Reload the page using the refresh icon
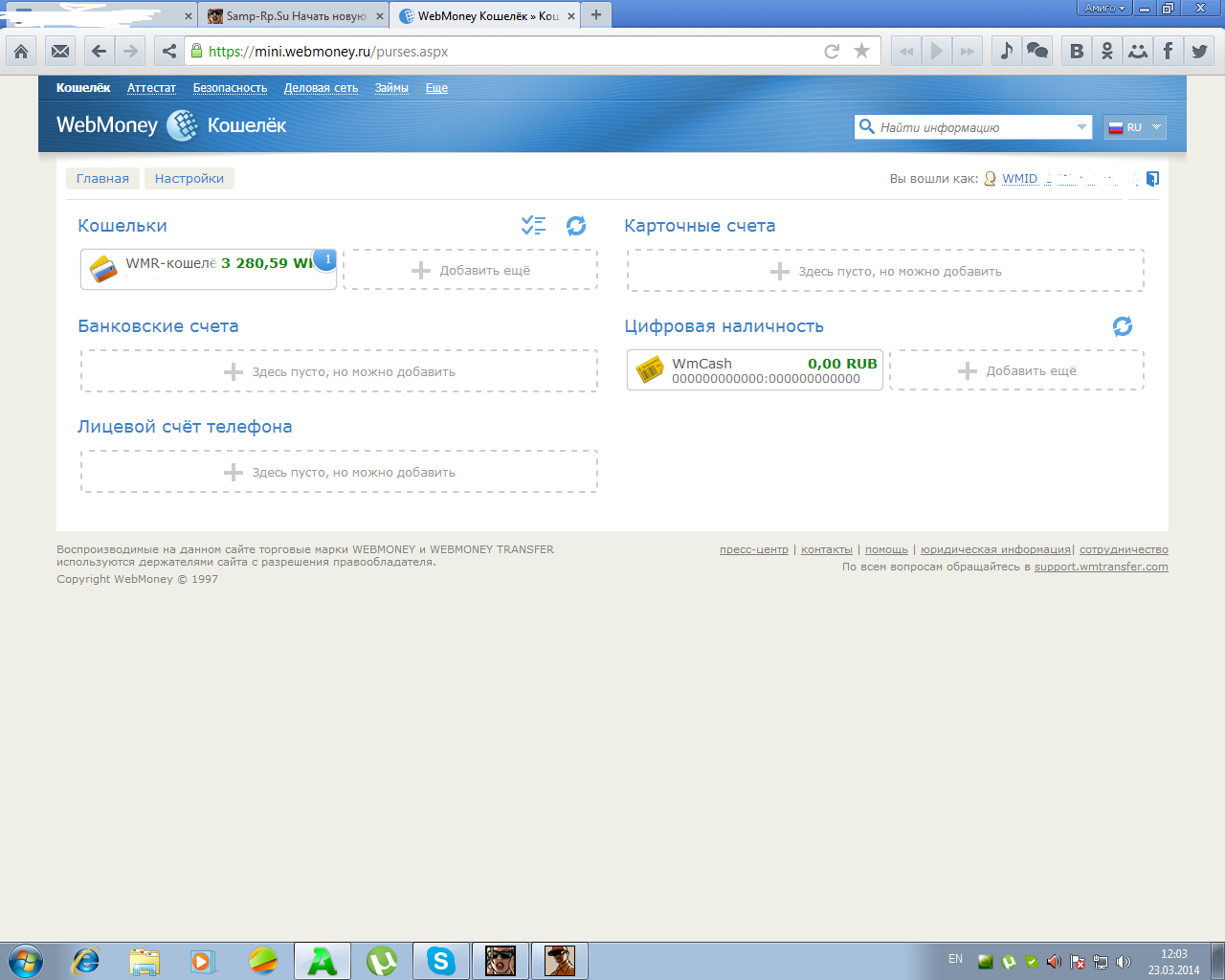 coord(832,52)
